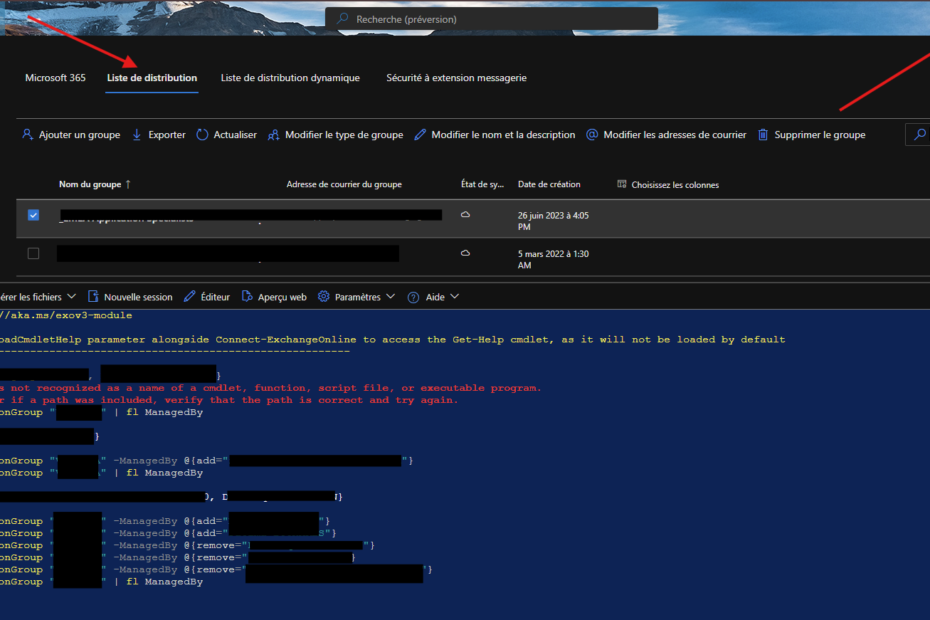Image resolution: width=930 pixels, height=620 pixels.
Task: Click Modifier le nom et la description
Action: point(494,135)
